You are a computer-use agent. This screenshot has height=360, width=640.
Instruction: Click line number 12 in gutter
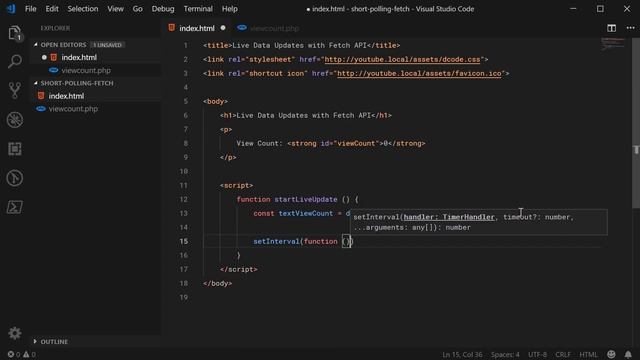184,199
